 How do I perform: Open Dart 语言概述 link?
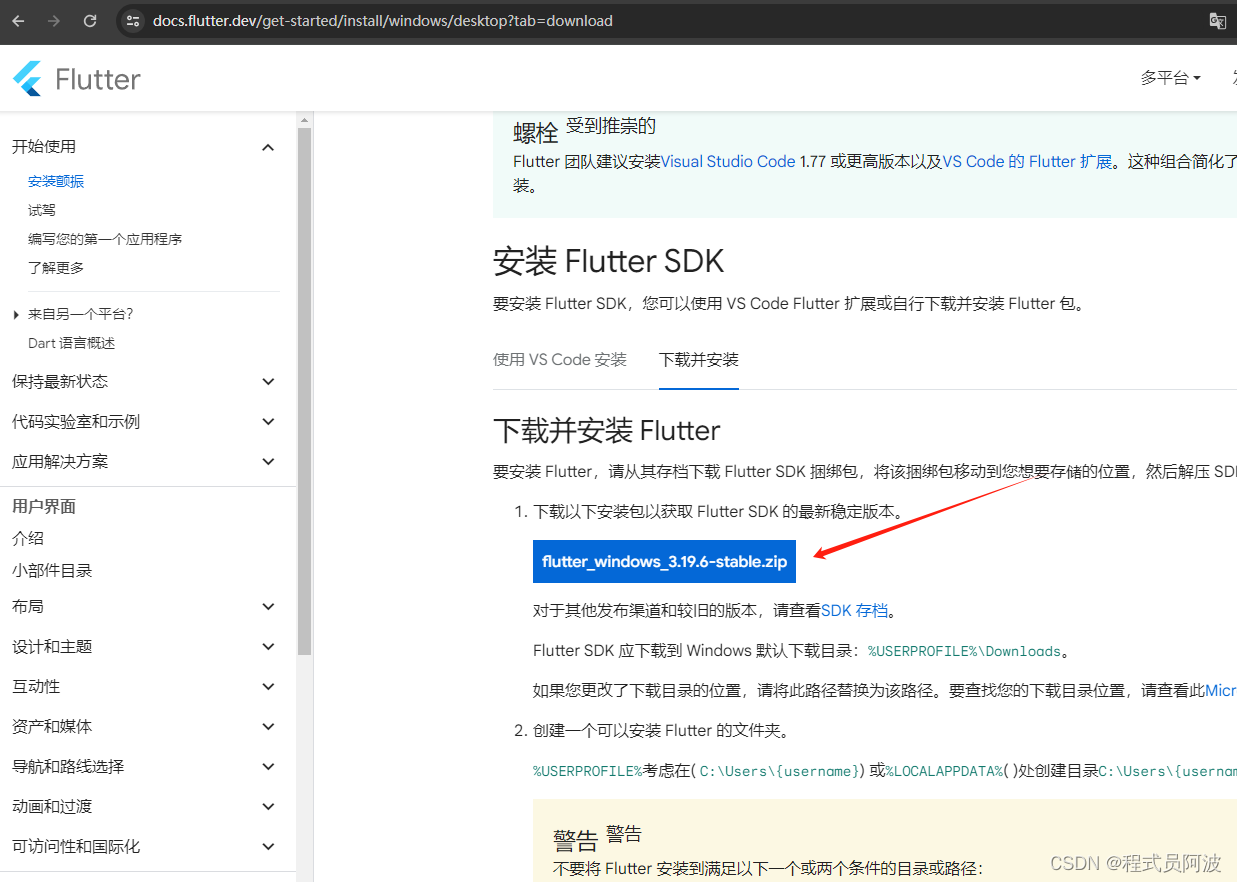pos(72,343)
